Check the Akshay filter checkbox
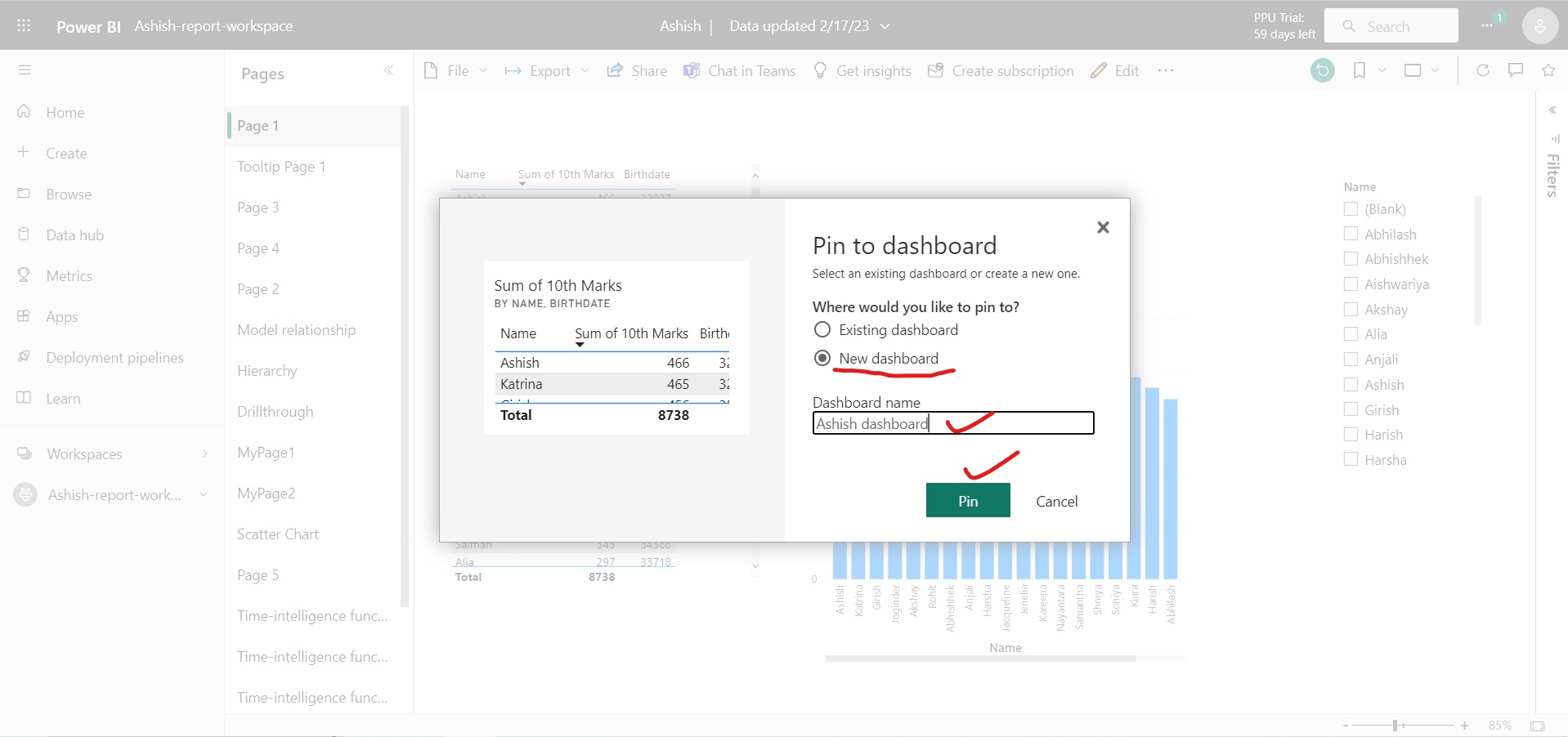Screen dimensions: 1568x737 point(1351,309)
